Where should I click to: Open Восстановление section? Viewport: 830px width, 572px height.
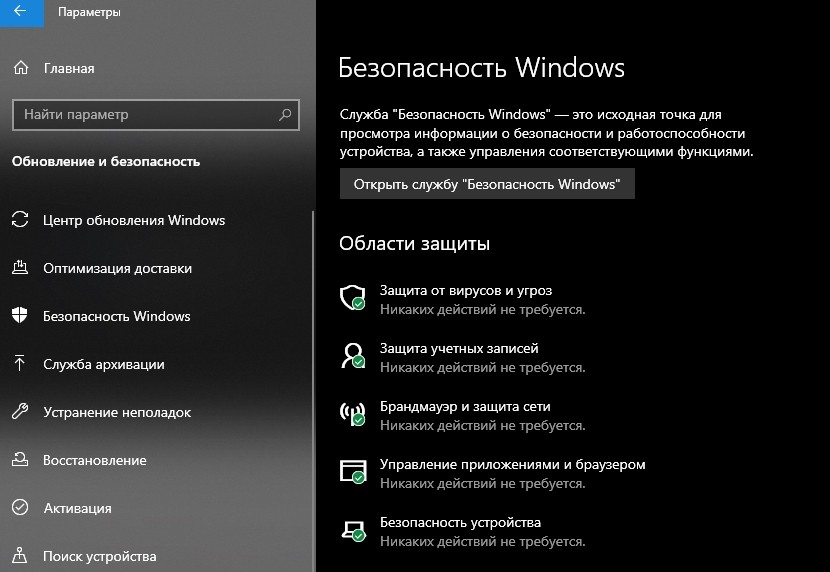tap(95, 460)
